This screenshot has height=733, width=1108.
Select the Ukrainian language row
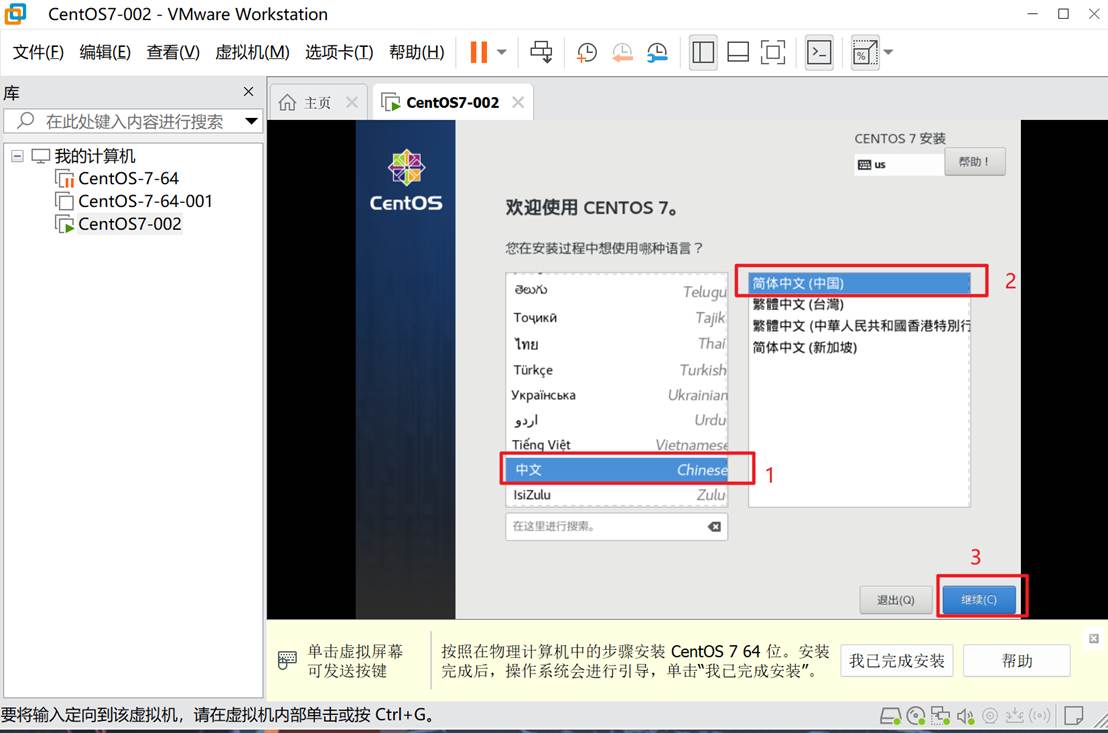pyautogui.click(x=616, y=395)
